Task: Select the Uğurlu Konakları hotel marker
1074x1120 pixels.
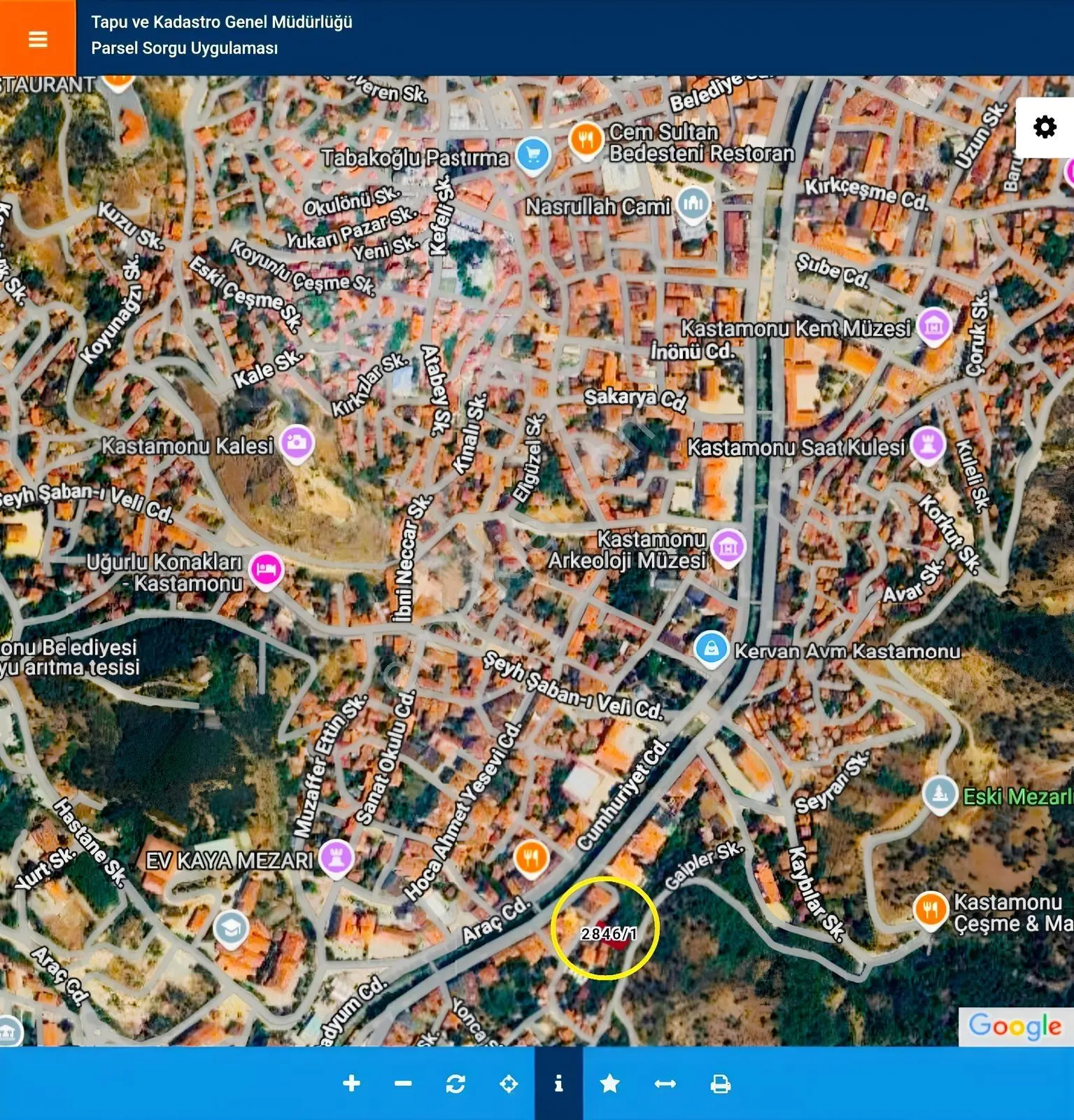Action: click(x=266, y=570)
